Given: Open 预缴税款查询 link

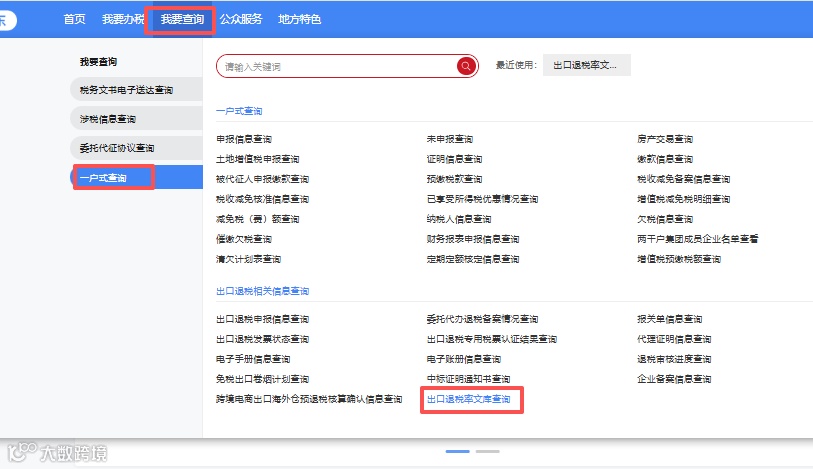Looking at the screenshot, I should pyautogui.click(x=454, y=179).
